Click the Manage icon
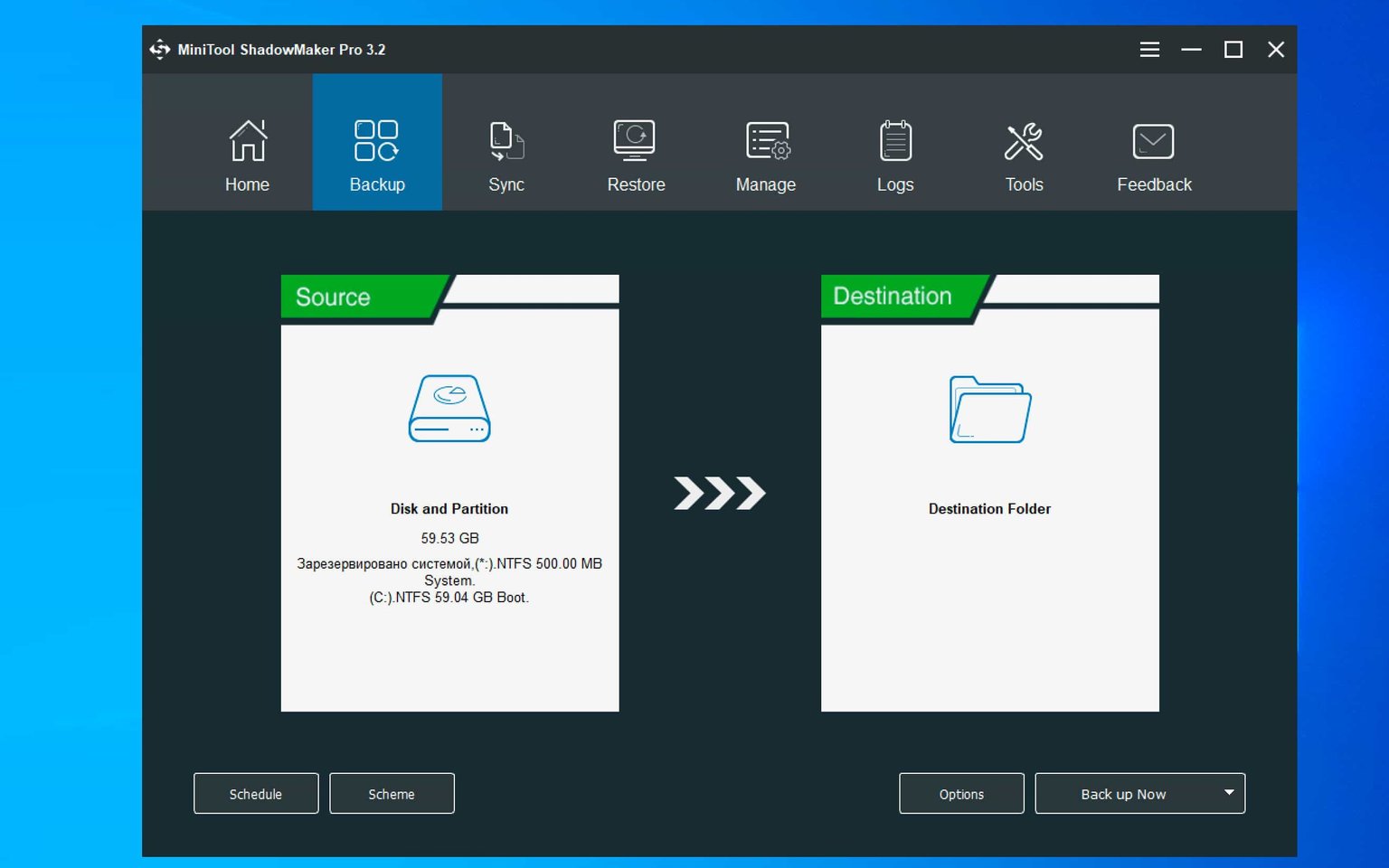Screen dimensions: 1389x868 [x=766, y=140]
